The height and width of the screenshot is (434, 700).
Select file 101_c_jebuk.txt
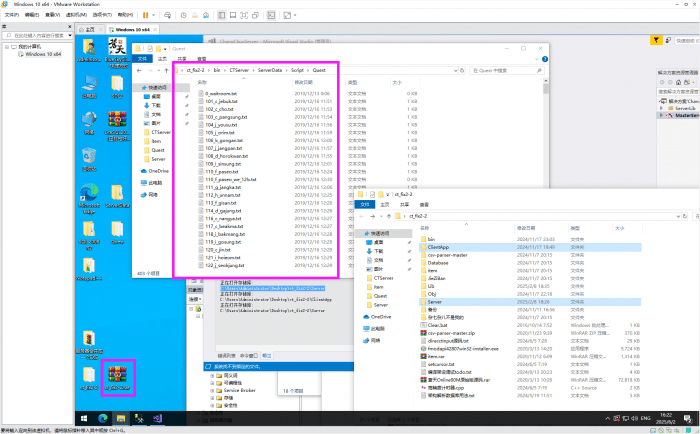tap(221, 101)
